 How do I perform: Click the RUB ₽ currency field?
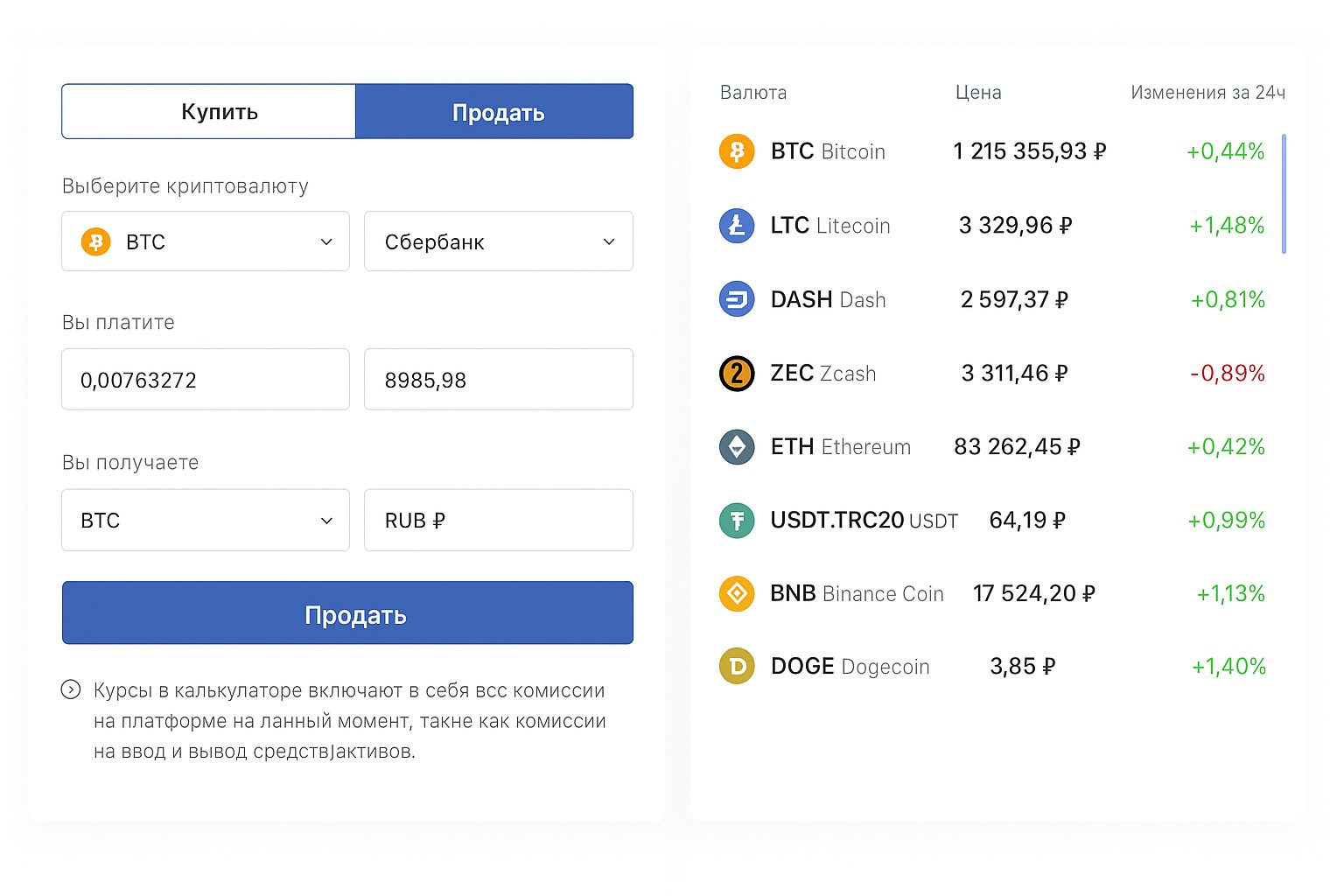click(498, 521)
